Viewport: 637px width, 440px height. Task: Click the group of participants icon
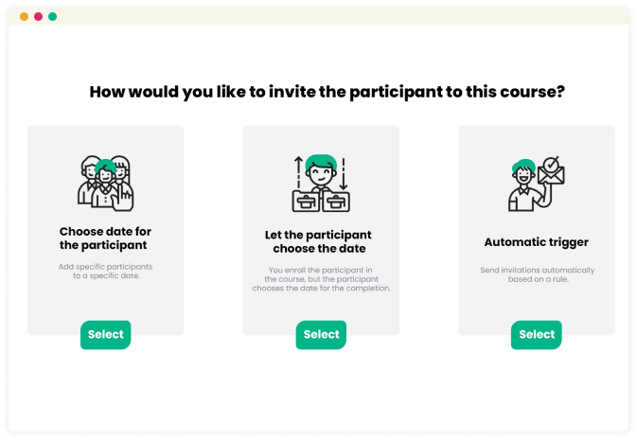tap(106, 183)
